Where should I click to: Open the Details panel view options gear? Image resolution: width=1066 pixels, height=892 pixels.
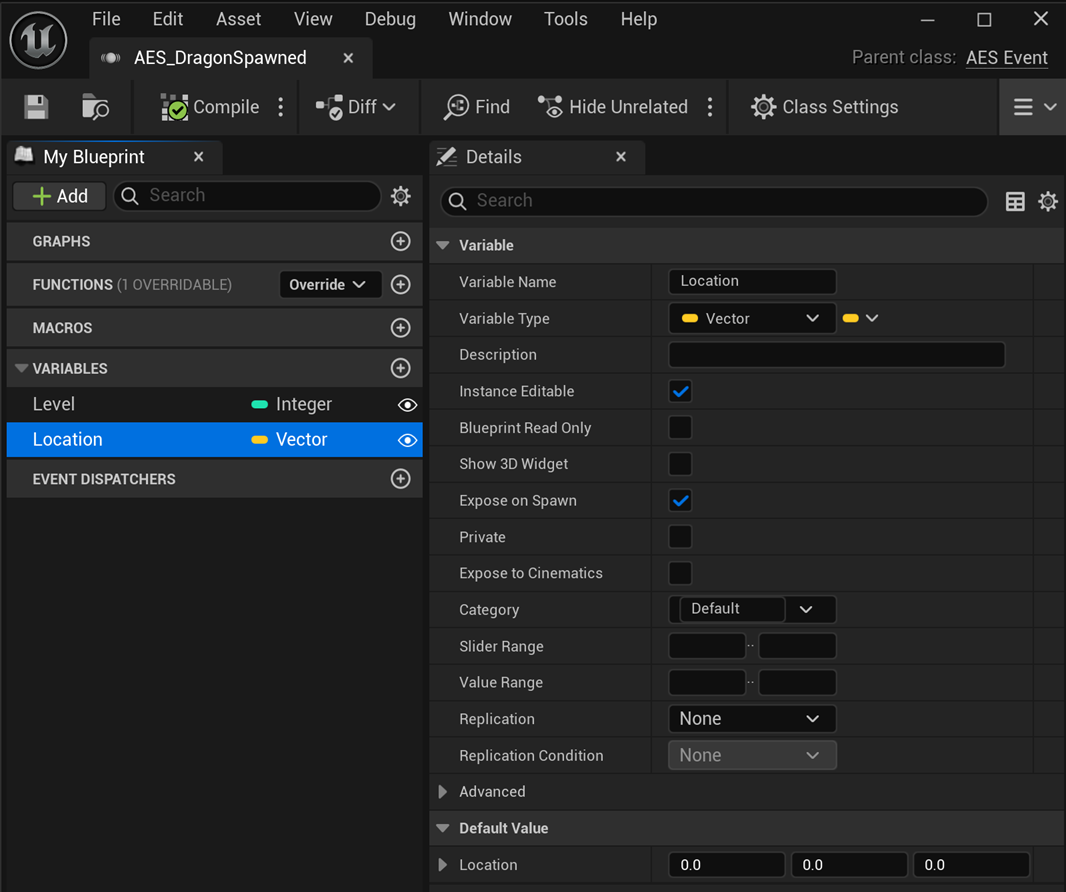(x=1048, y=201)
